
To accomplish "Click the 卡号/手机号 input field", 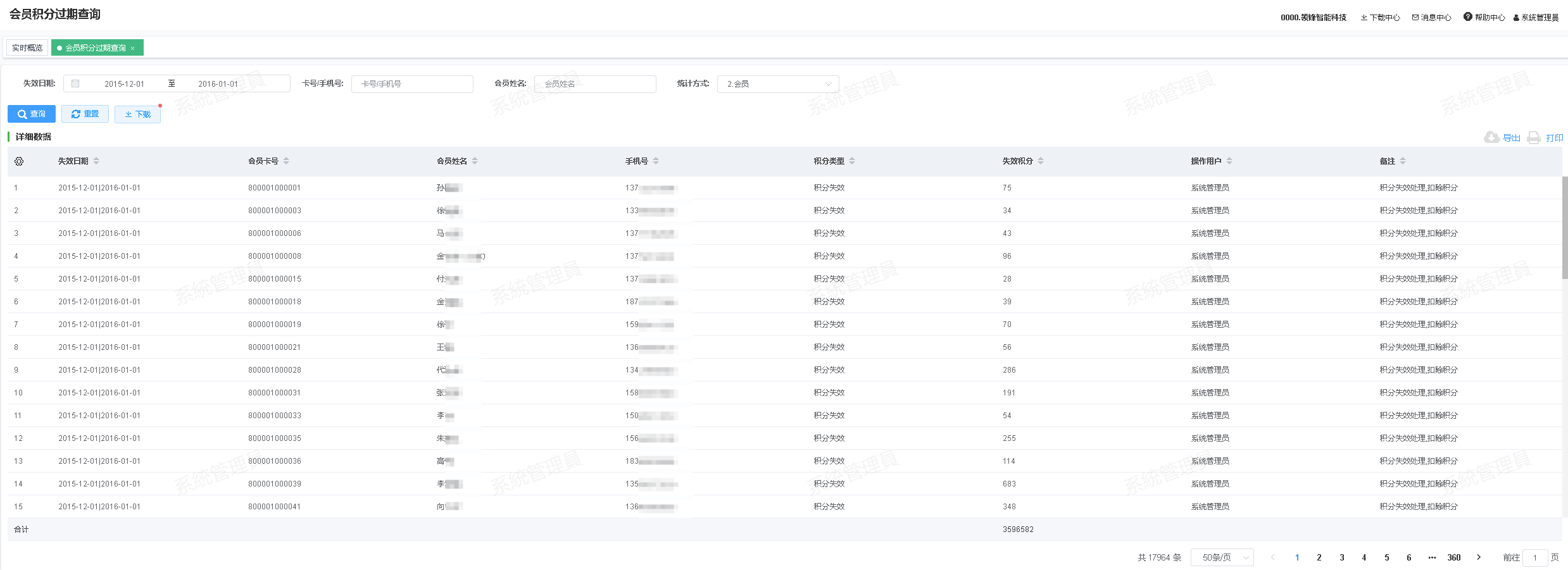I will tap(412, 84).
